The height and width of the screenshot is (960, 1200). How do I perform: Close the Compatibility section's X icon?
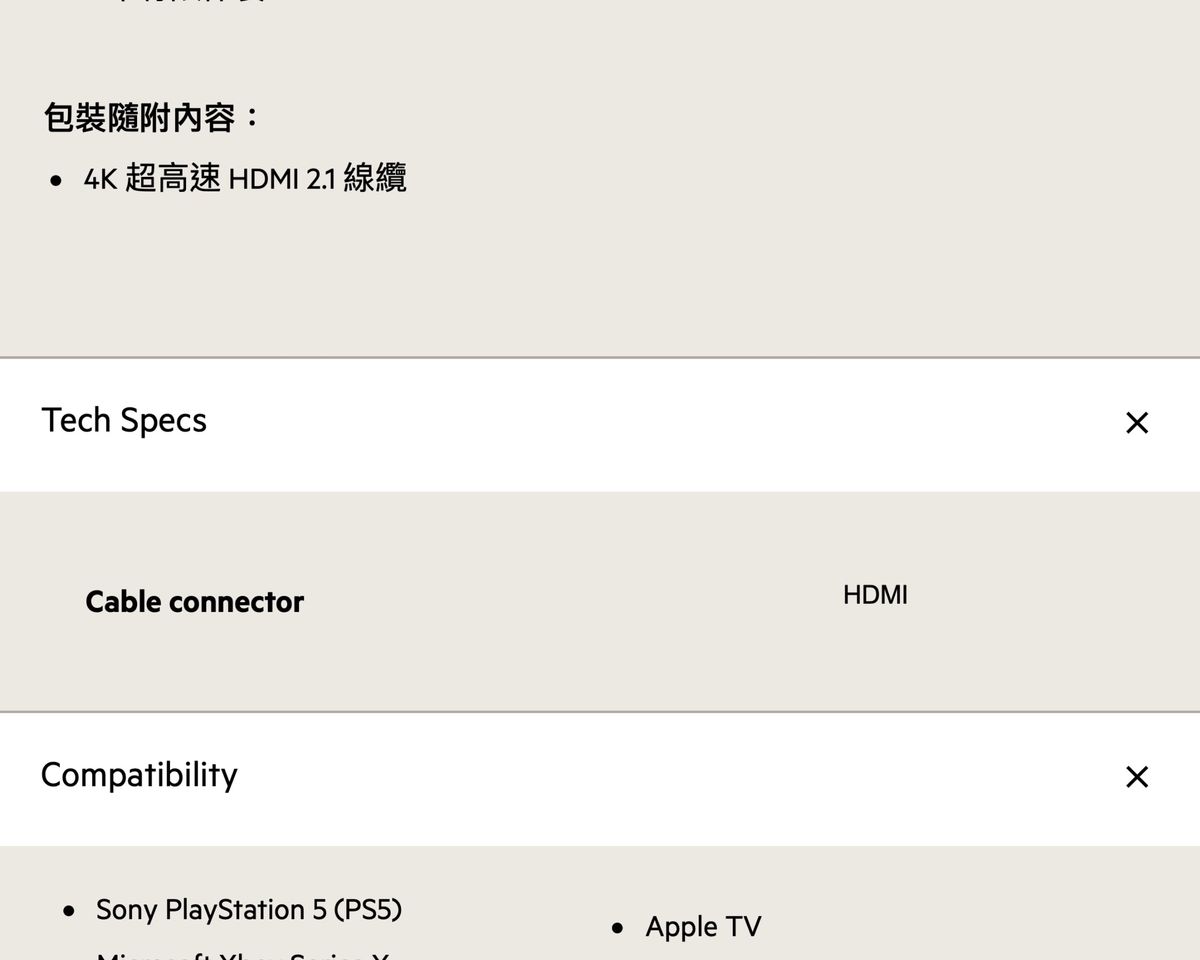[1136, 777]
